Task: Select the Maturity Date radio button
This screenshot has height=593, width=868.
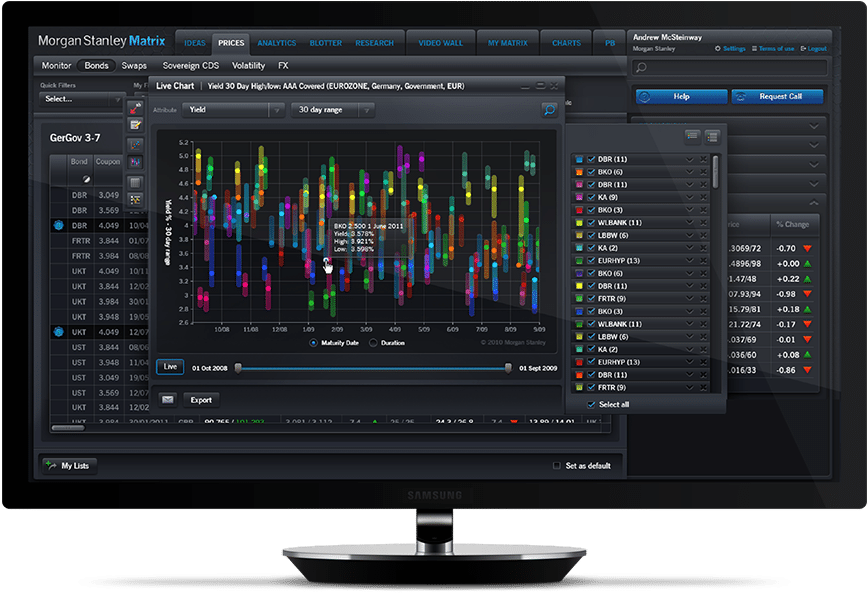Action: pos(313,343)
